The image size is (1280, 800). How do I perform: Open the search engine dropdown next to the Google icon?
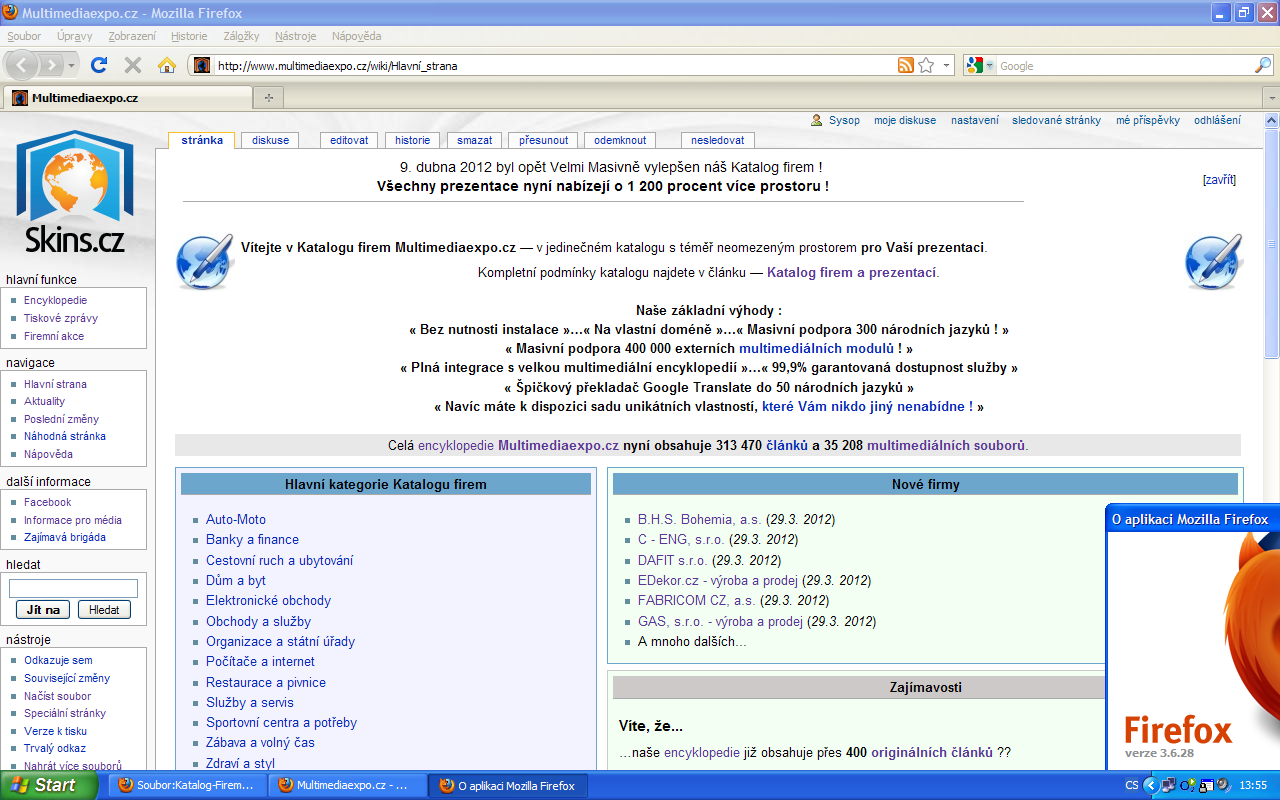pos(989,66)
